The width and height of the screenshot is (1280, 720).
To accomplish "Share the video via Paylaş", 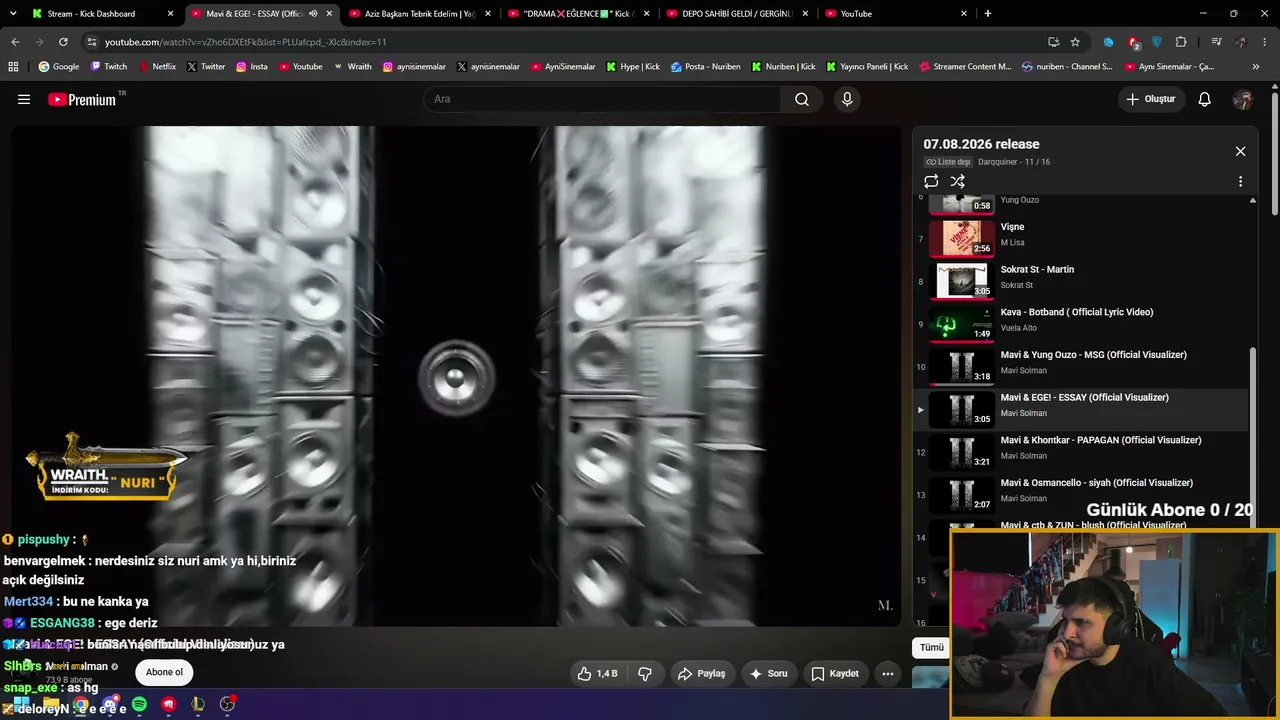I will coord(701,674).
